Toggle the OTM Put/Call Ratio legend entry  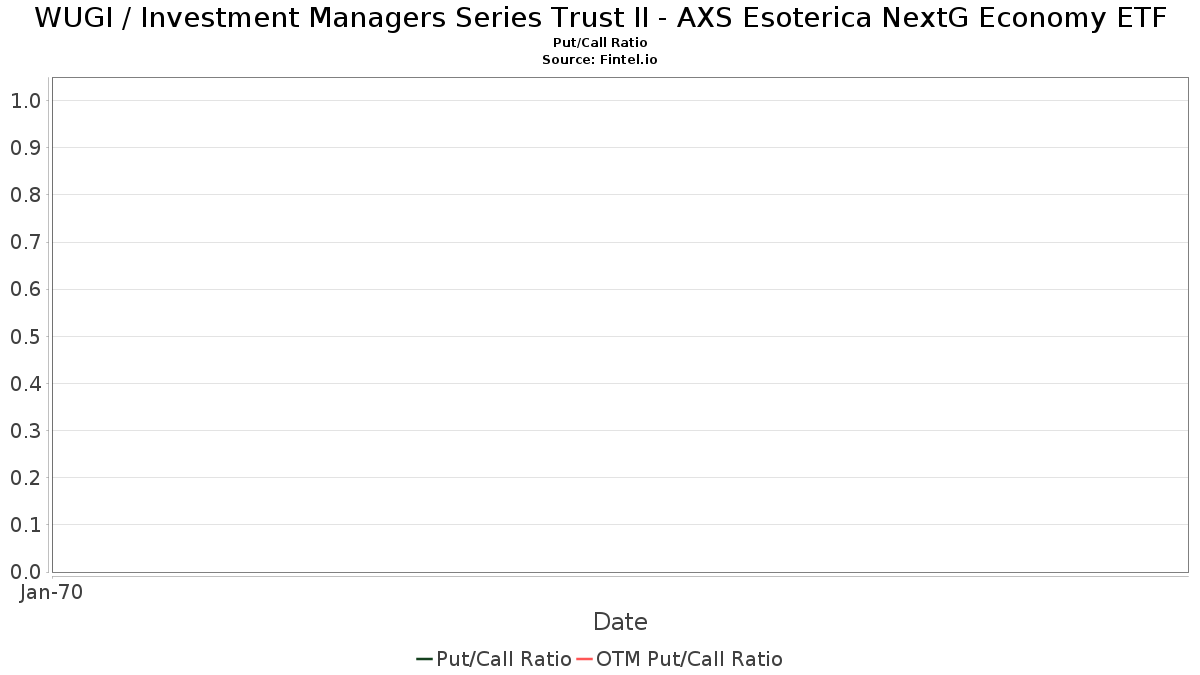pos(679,659)
